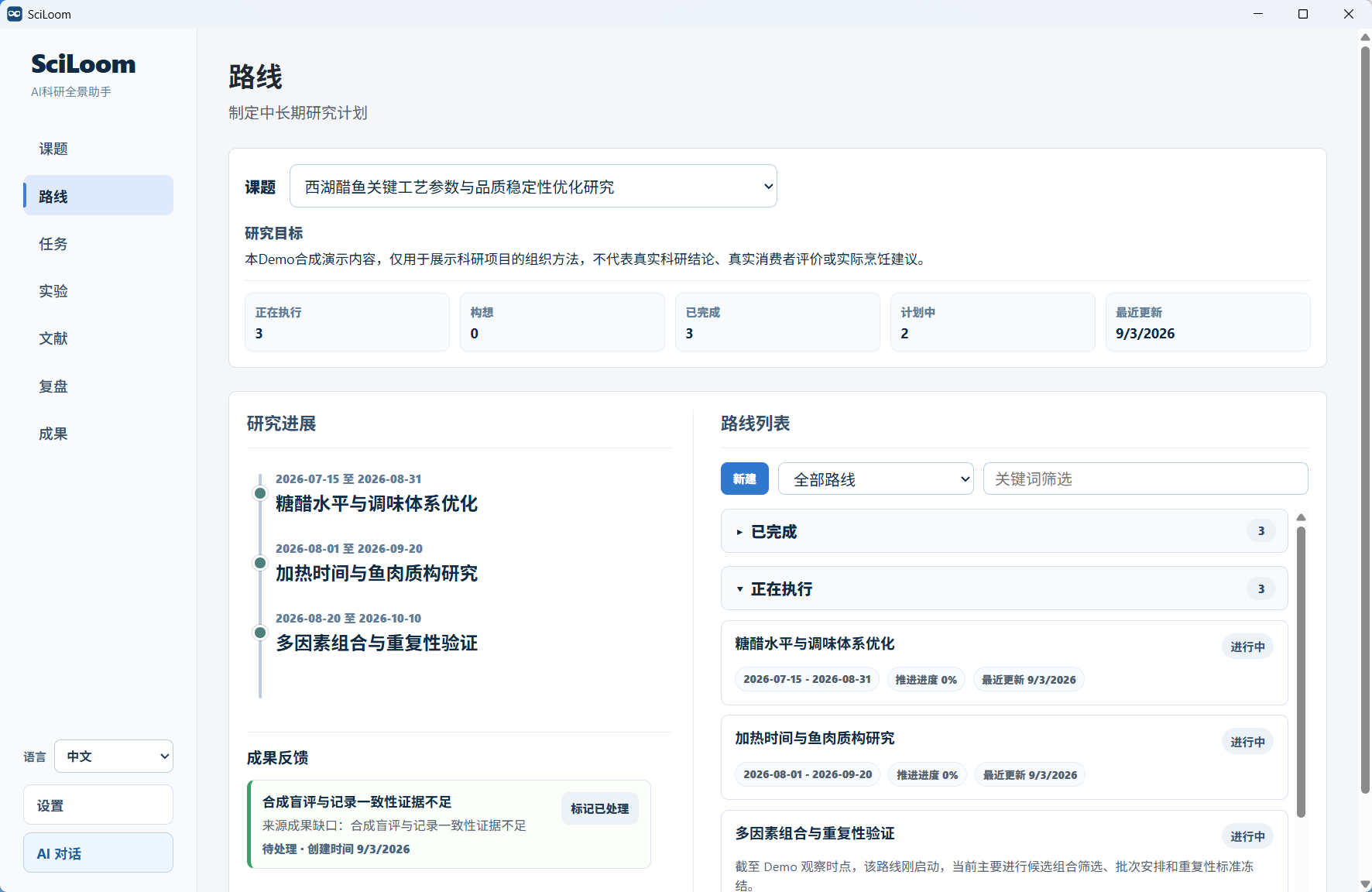This screenshot has height=892, width=1372.
Task: Click the route list inner scrollbar
Action: pyautogui.click(x=1301, y=672)
